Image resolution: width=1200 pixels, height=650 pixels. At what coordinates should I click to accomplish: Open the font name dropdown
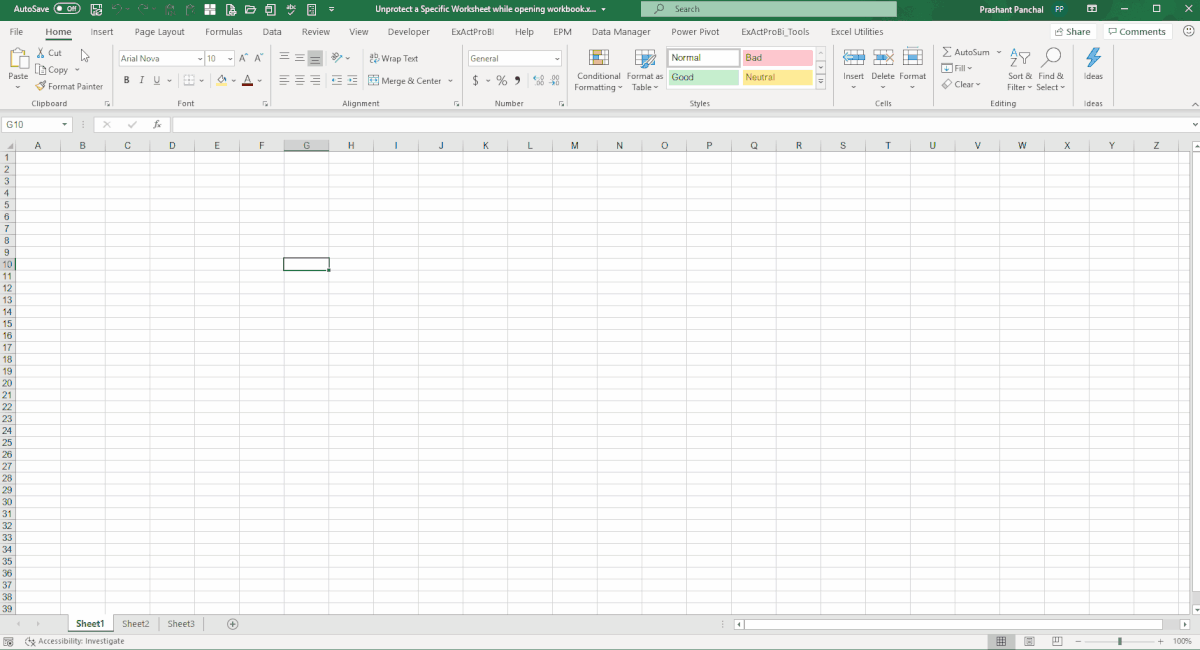(199, 59)
